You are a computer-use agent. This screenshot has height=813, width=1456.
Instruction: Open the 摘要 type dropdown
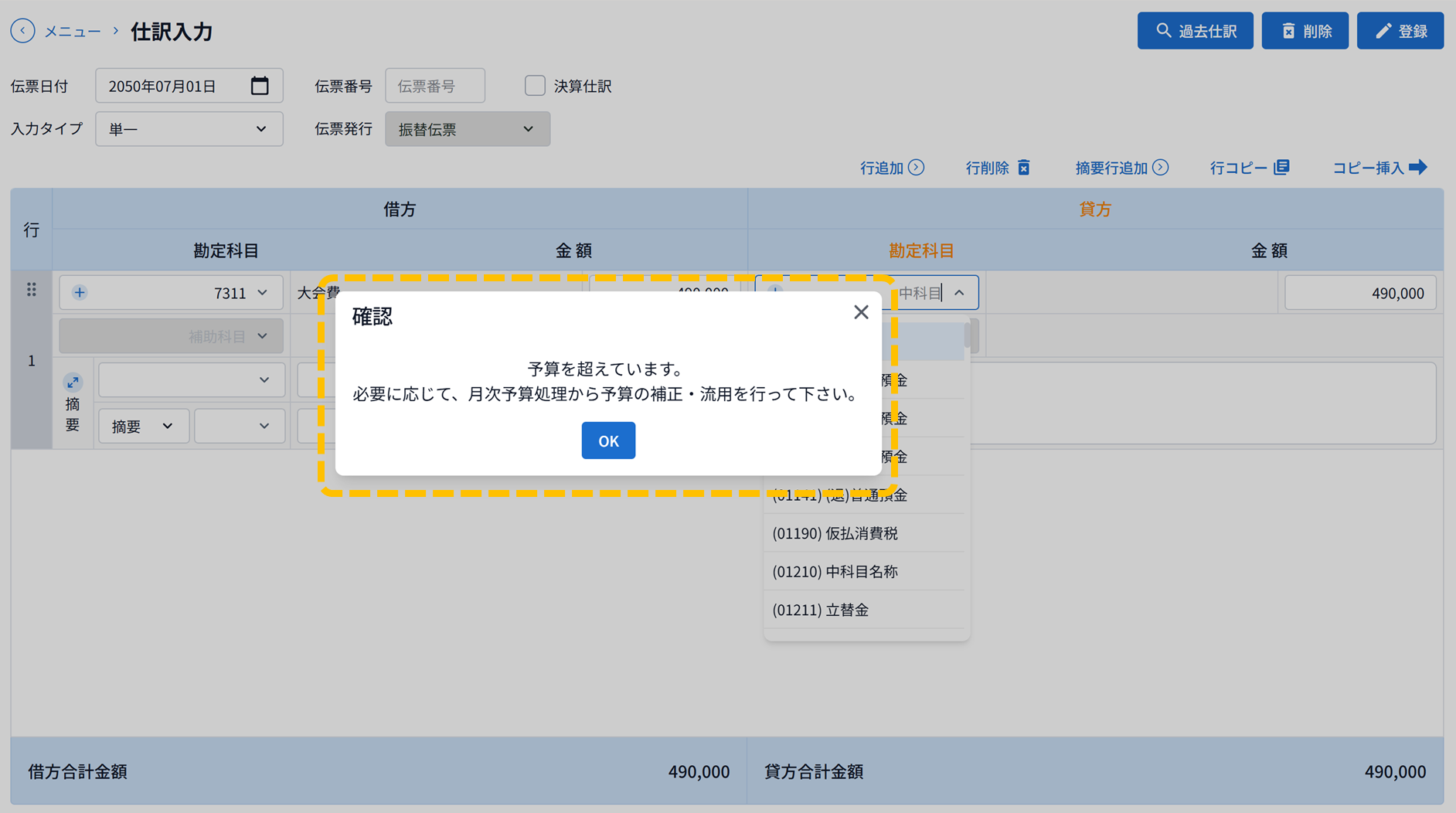144,426
